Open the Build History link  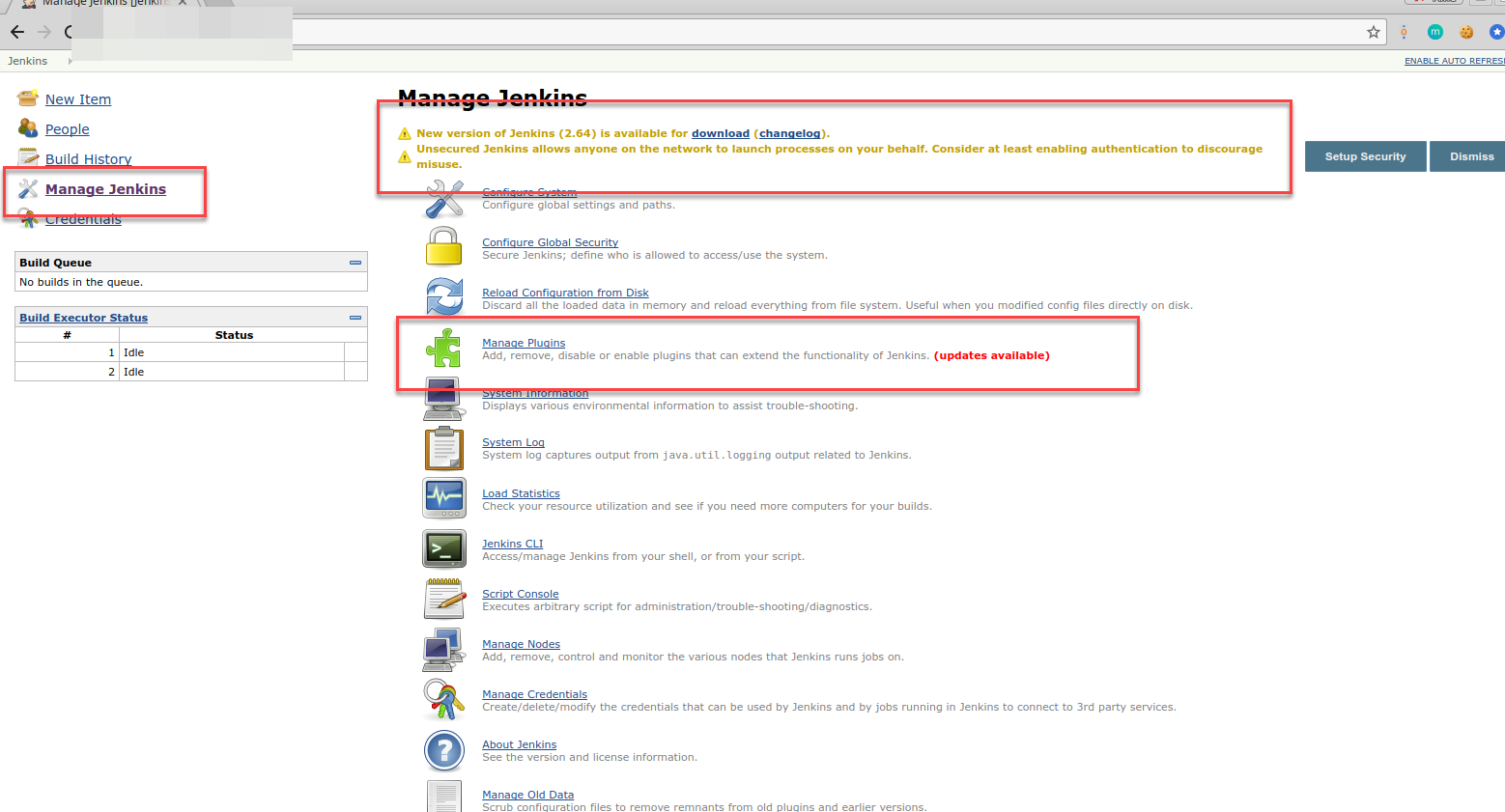89,159
